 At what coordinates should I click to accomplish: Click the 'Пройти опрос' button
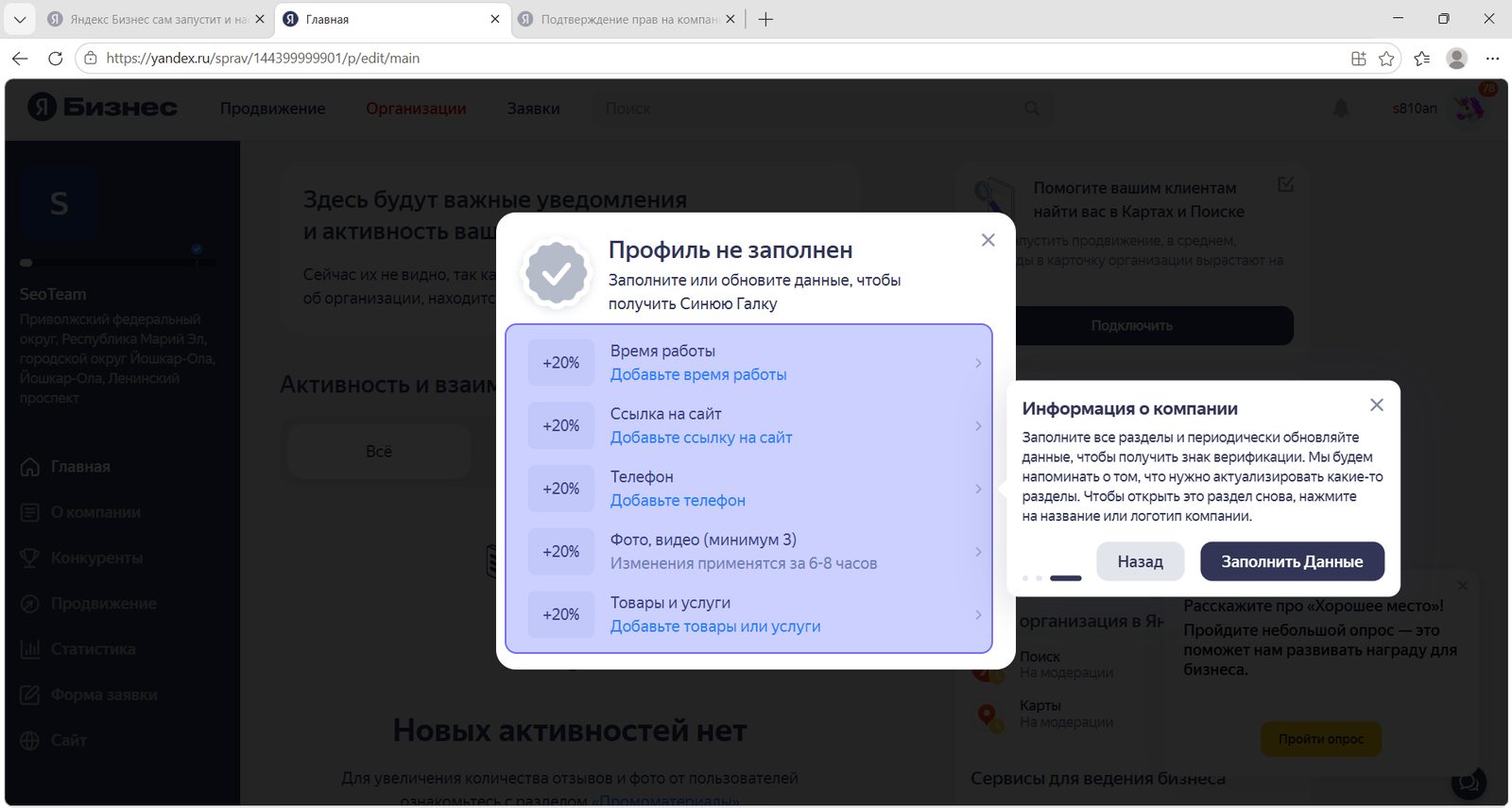[1320, 739]
